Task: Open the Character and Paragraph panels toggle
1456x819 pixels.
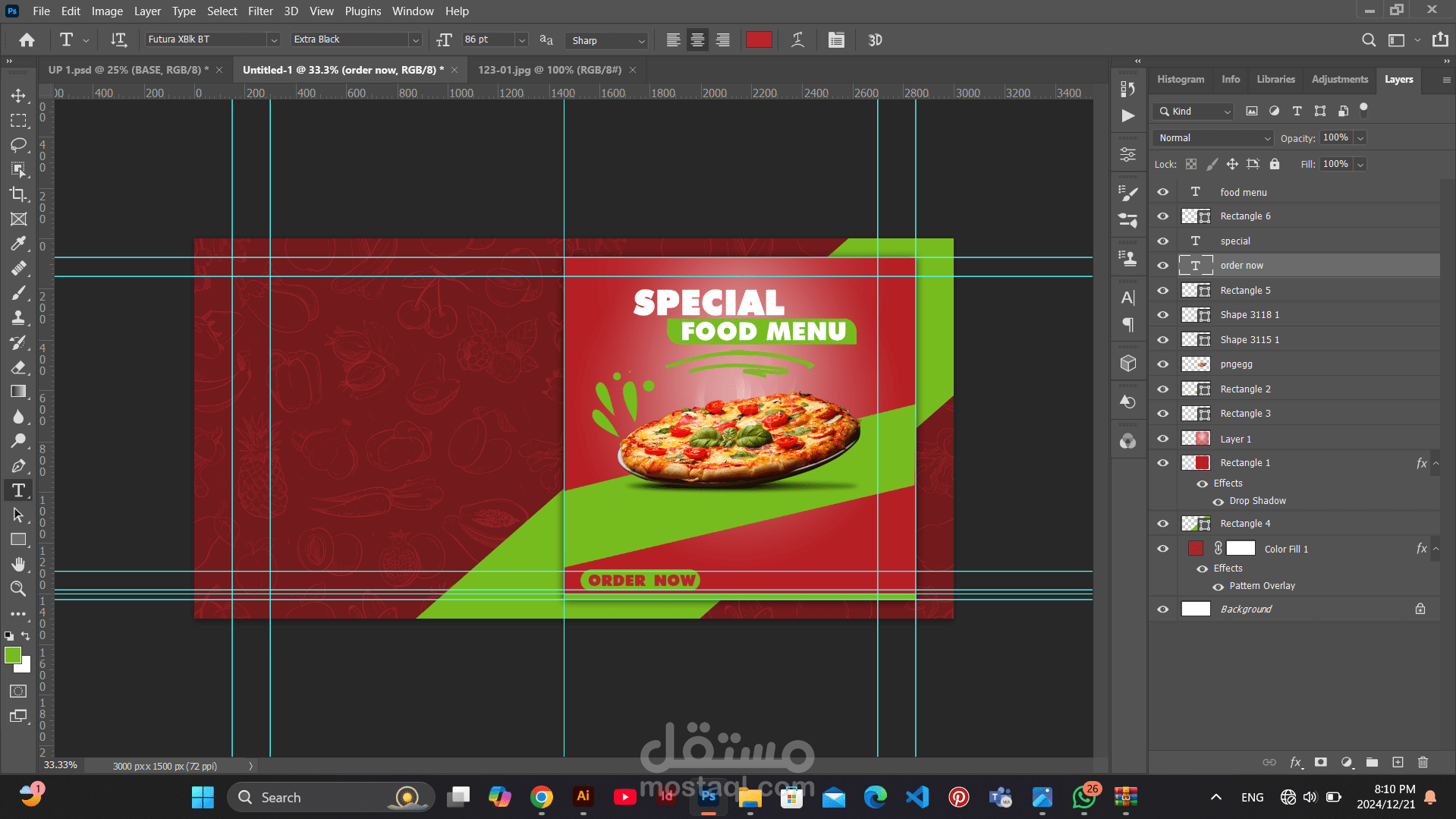Action: coord(836,40)
